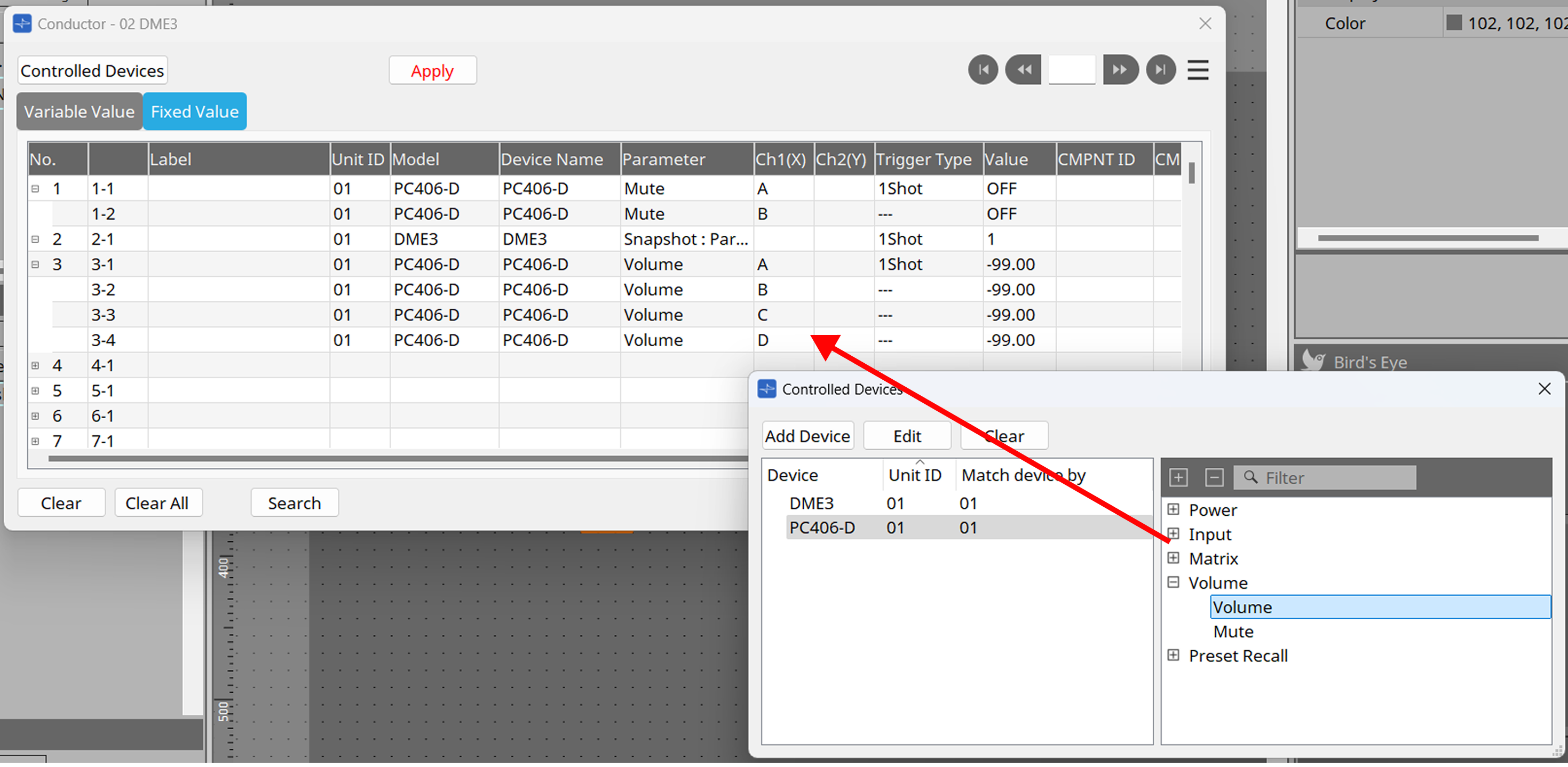Click the previous page arrow icon

tap(1023, 69)
